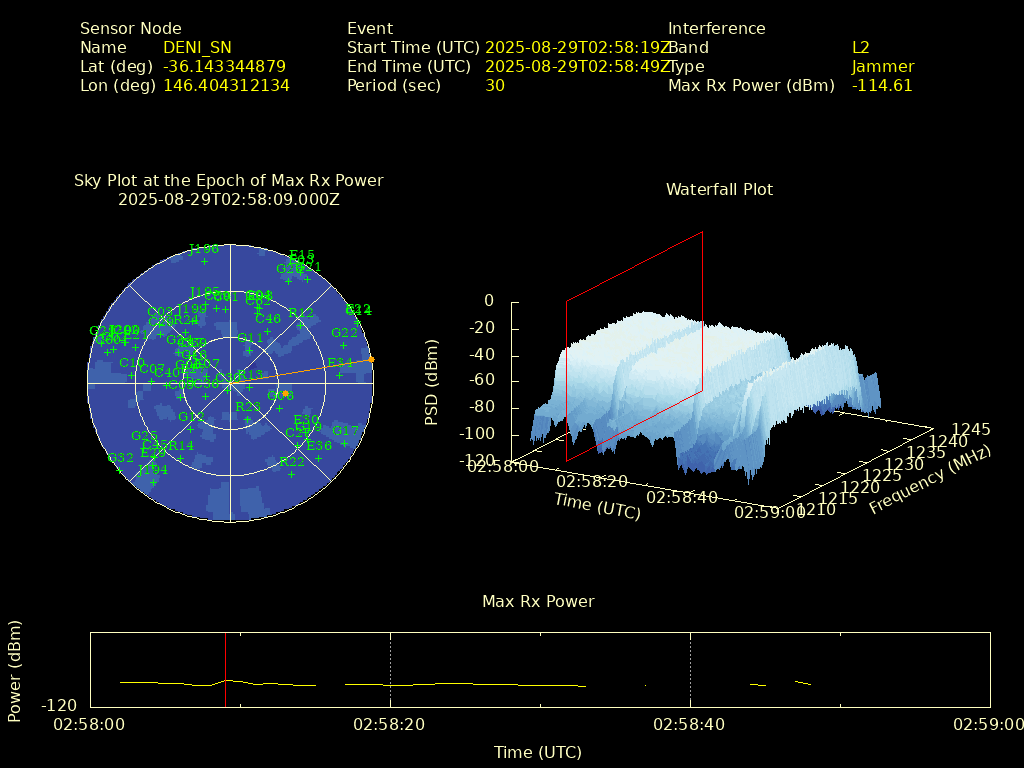Select the G32 satellite marker
1024x768 pixels.
click(x=120, y=470)
